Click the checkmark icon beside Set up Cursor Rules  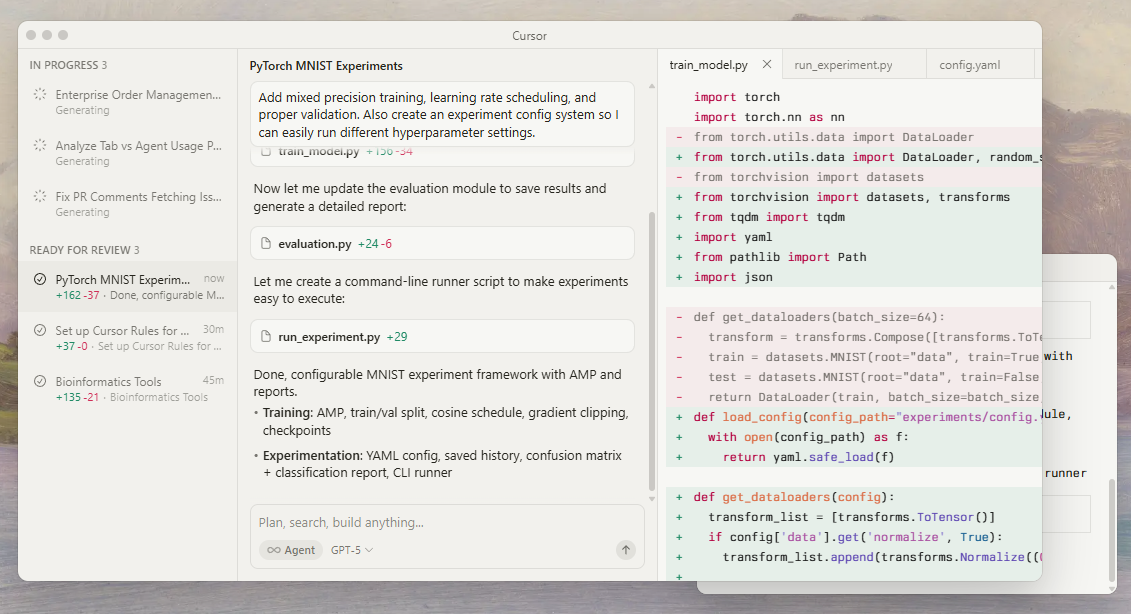(x=40, y=330)
